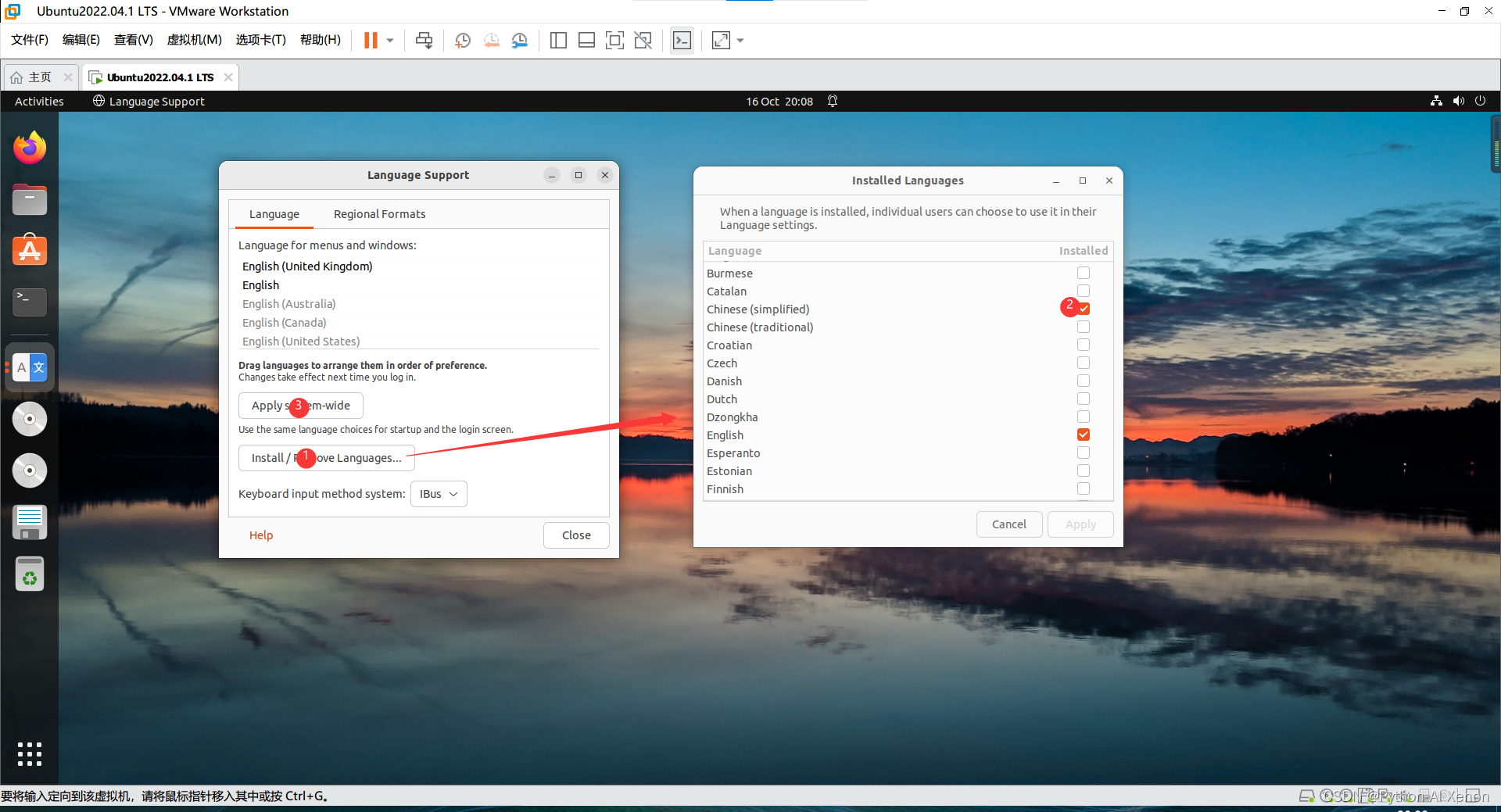The width and height of the screenshot is (1501, 812).
Task: Open the clock and calendar panel
Action: (779, 102)
